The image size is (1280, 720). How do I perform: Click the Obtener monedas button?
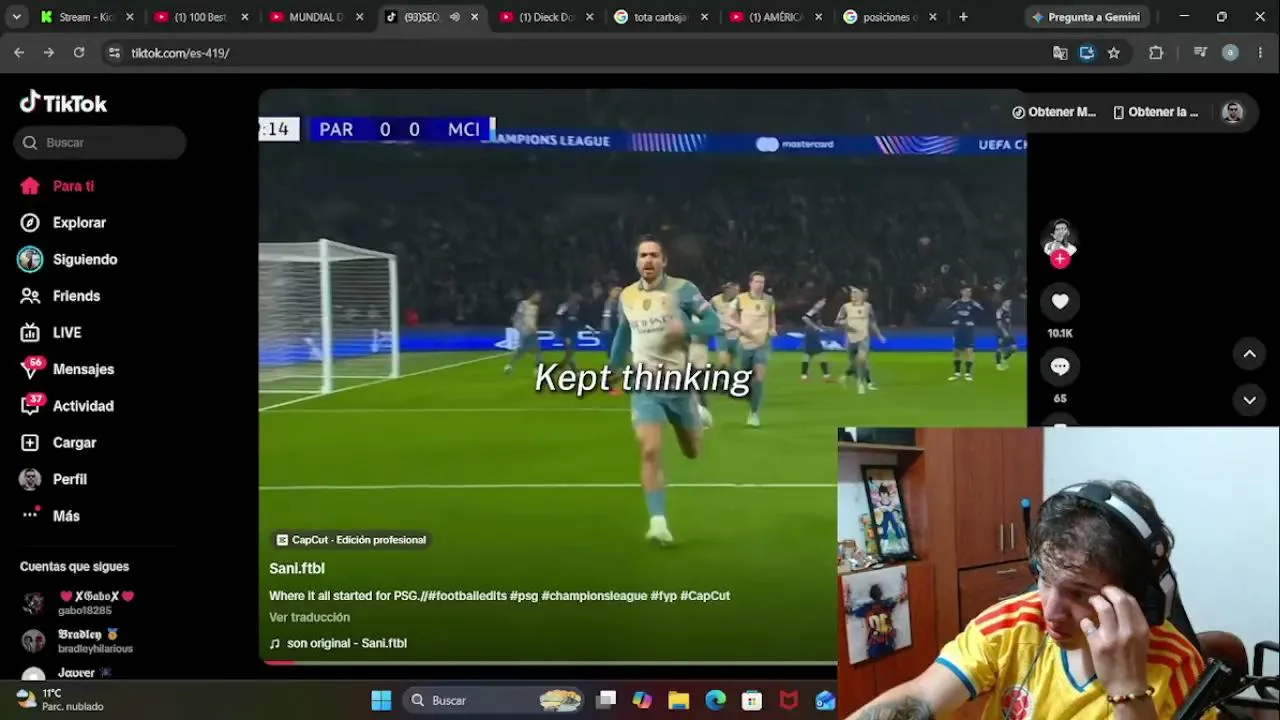click(x=1054, y=112)
